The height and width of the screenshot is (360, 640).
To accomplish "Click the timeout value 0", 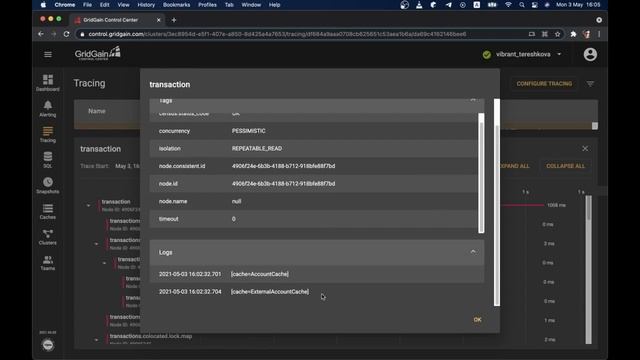I will coord(233,219).
